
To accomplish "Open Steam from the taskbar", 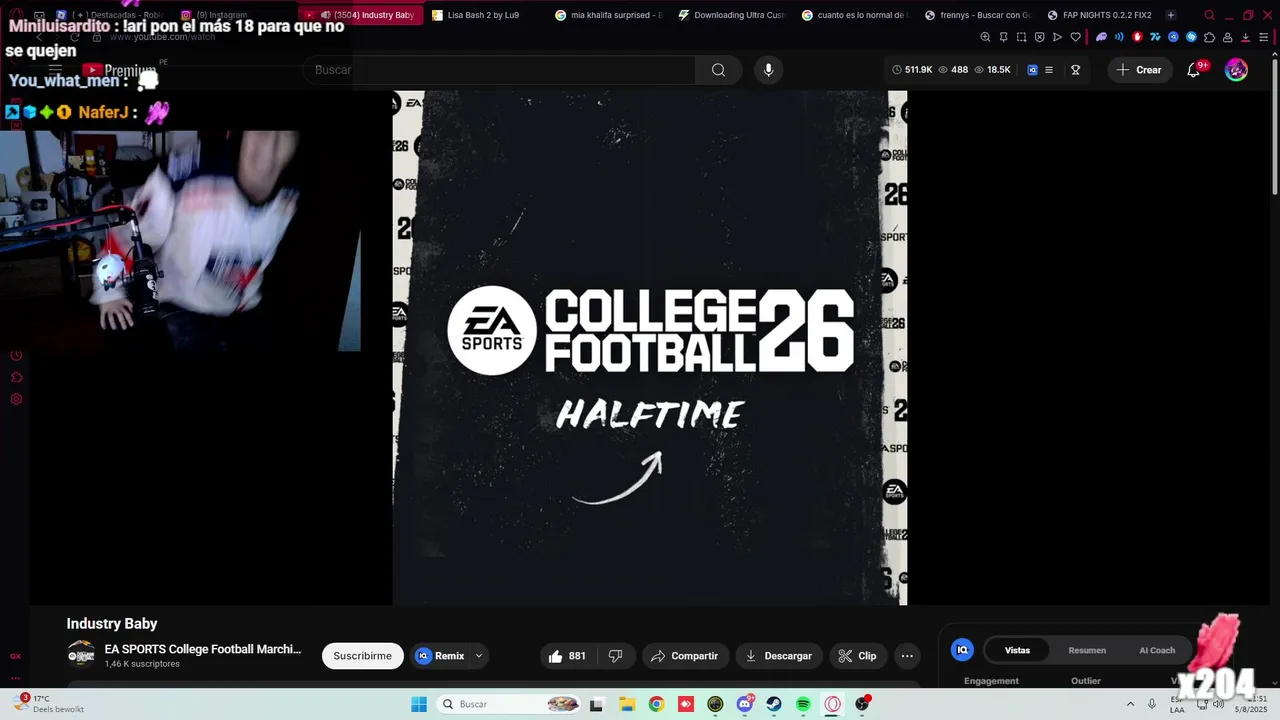I will [x=774, y=704].
